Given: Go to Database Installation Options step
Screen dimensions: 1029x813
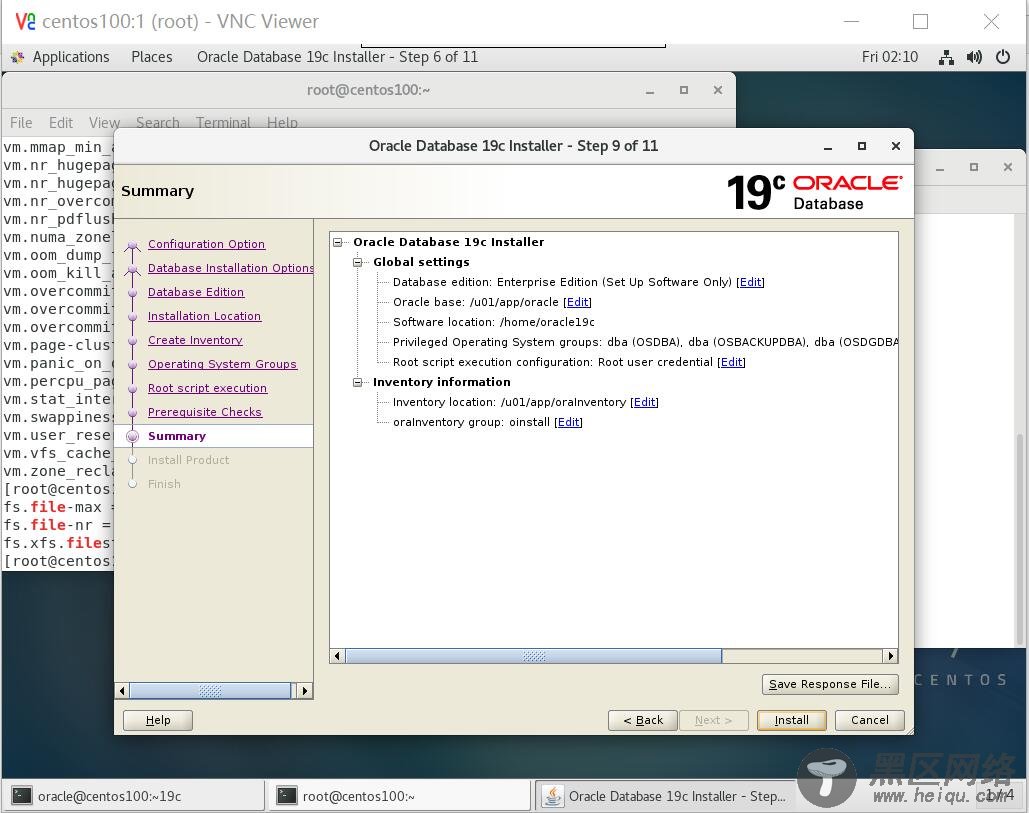Looking at the screenshot, I should pyautogui.click(x=230, y=268).
